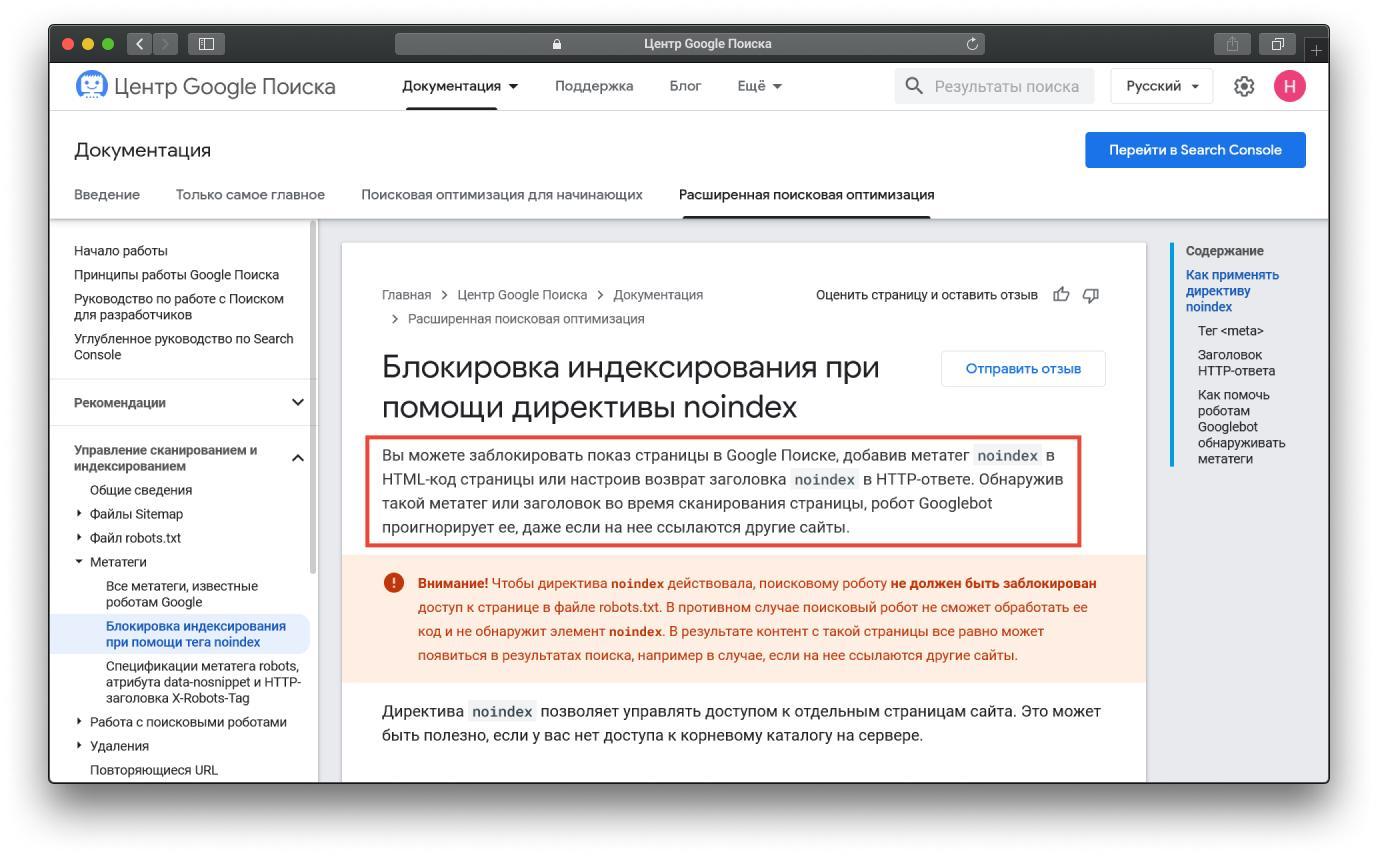
Task: Open a new tab with plus icon
Action: (1317, 49)
